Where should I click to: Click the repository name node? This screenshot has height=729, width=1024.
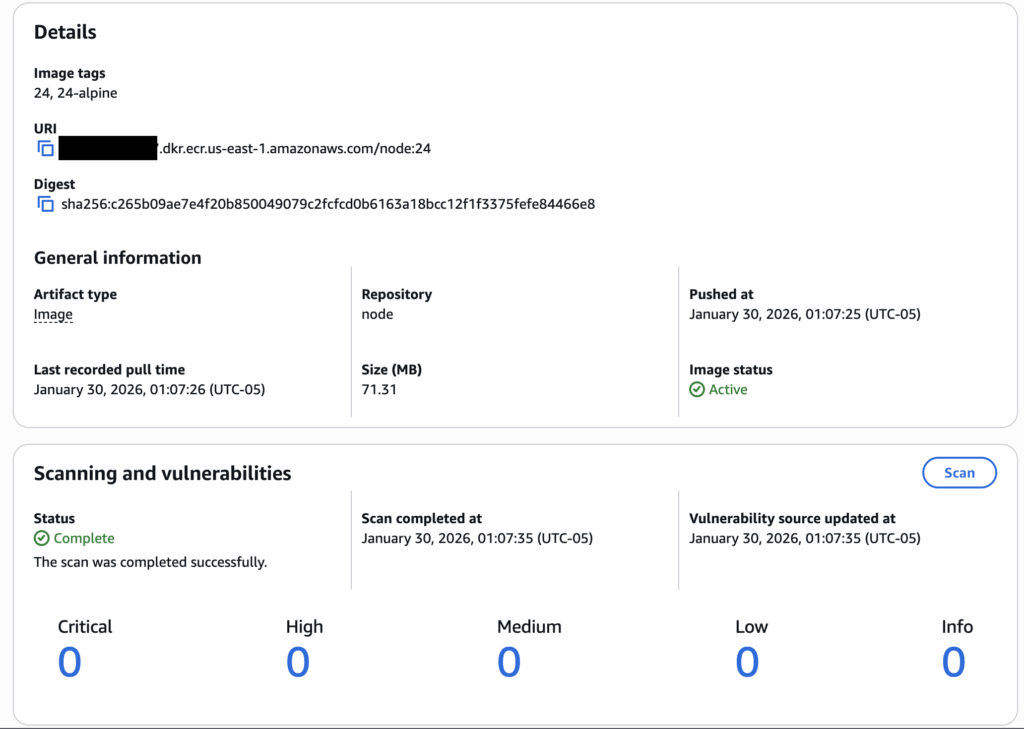coord(377,314)
